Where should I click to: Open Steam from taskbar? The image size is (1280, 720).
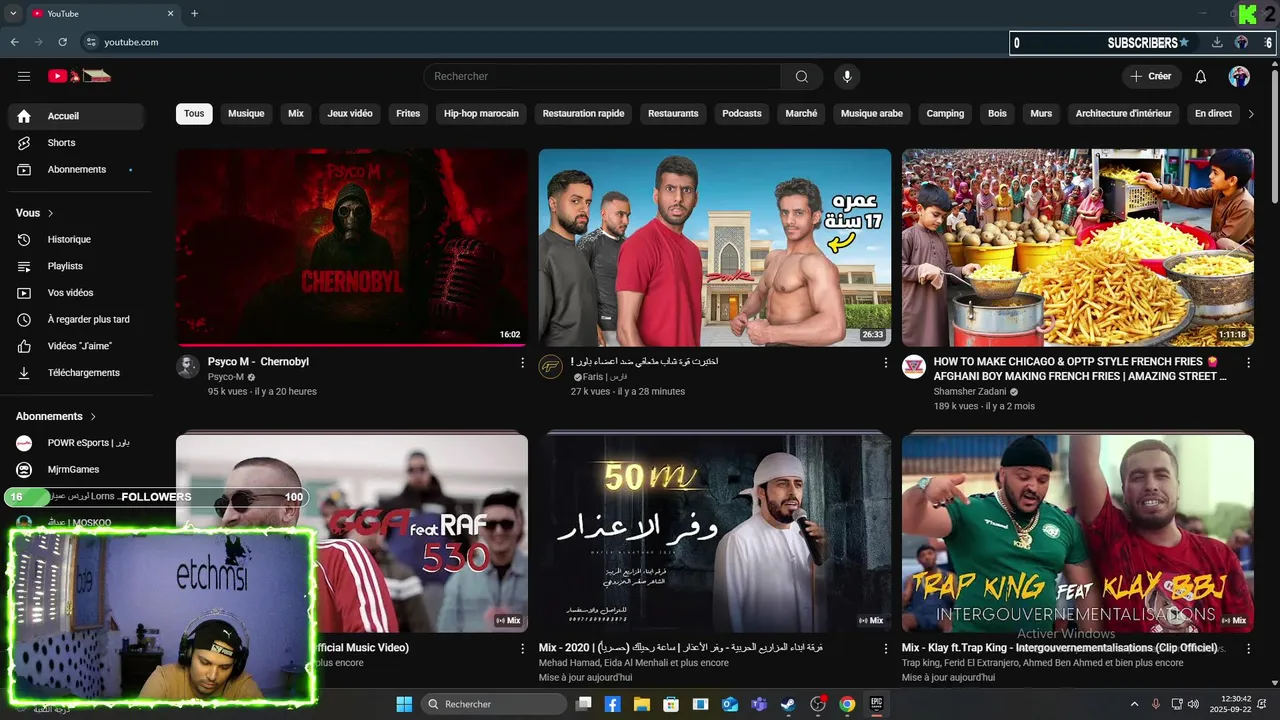tap(788, 704)
